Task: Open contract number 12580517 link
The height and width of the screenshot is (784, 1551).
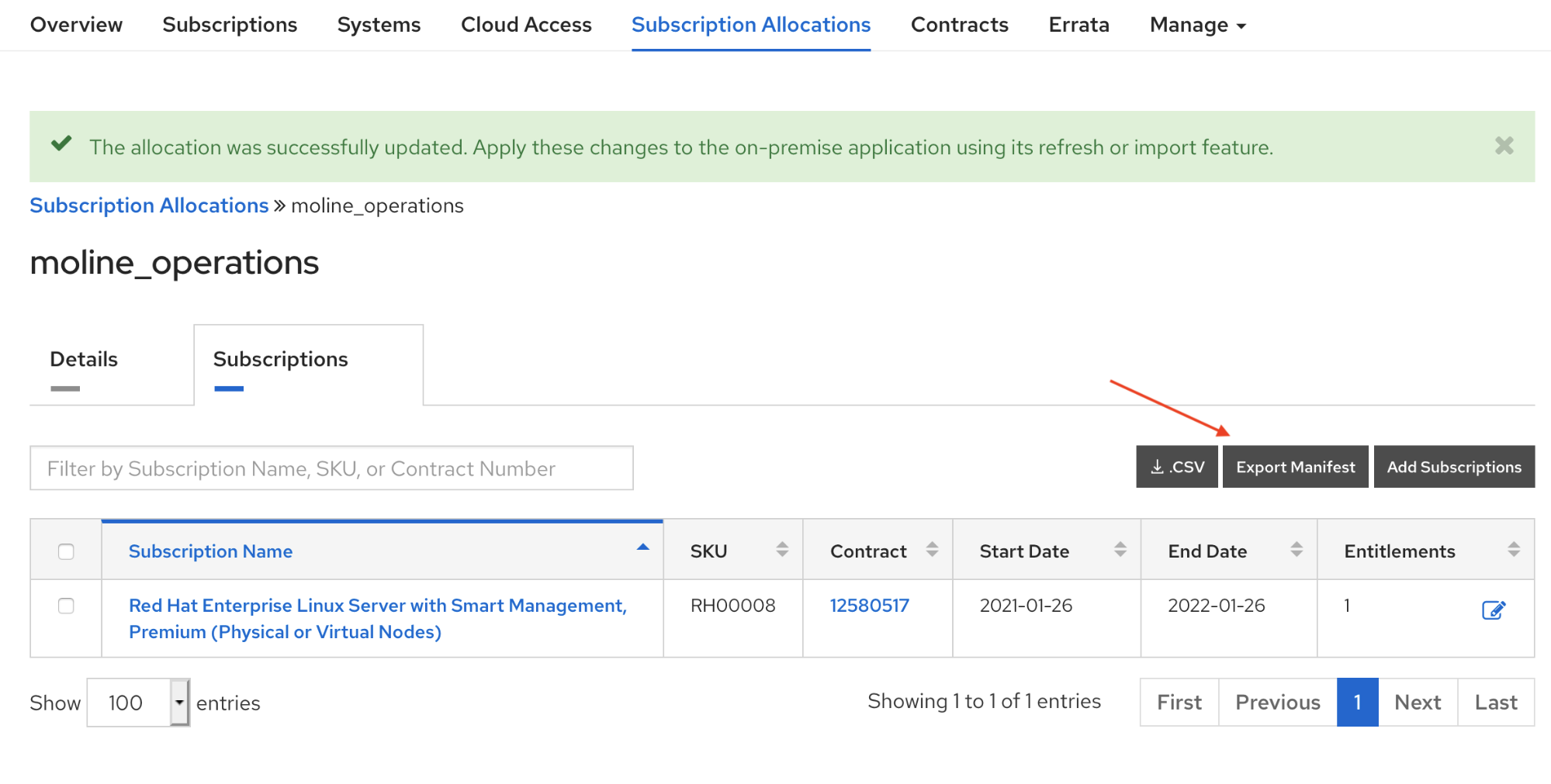Action: (x=869, y=606)
